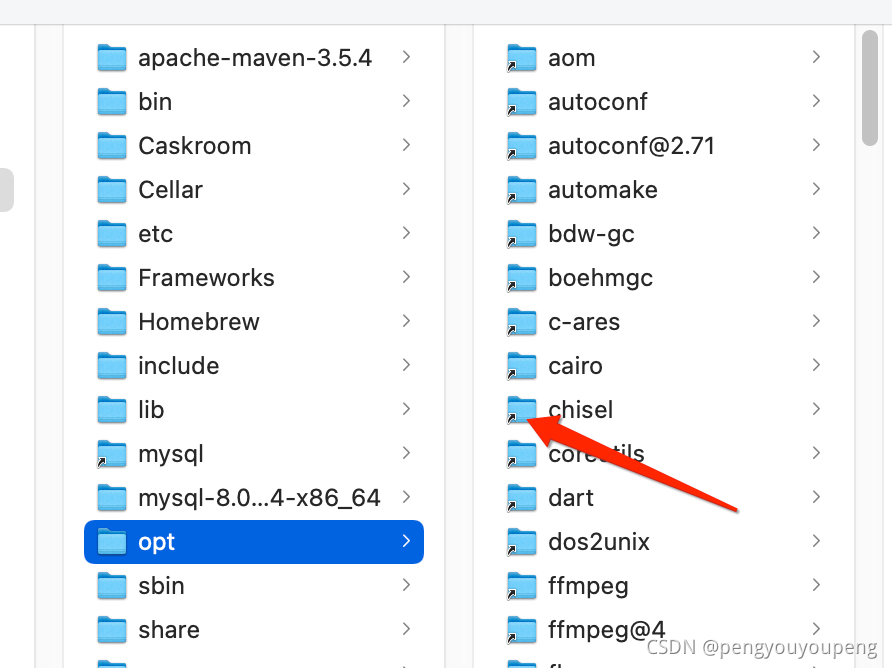This screenshot has width=892, height=668.
Task: Select the include folder name
Action: pyautogui.click(x=179, y=366)
